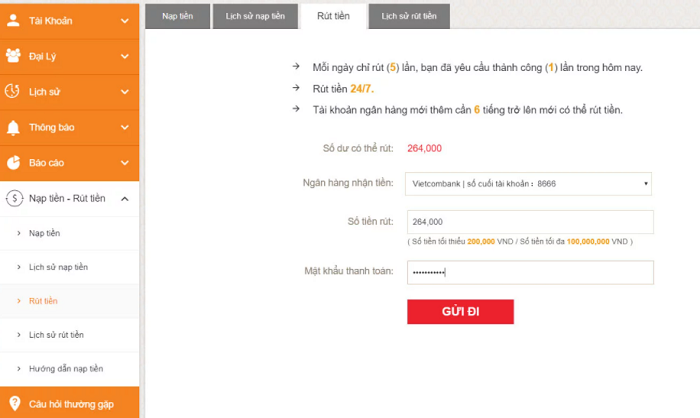Viewport: 700px width, 418px height.
Task: Click the Đại Lý group icon
Action: pyautogui.click(x=13, y=56)
